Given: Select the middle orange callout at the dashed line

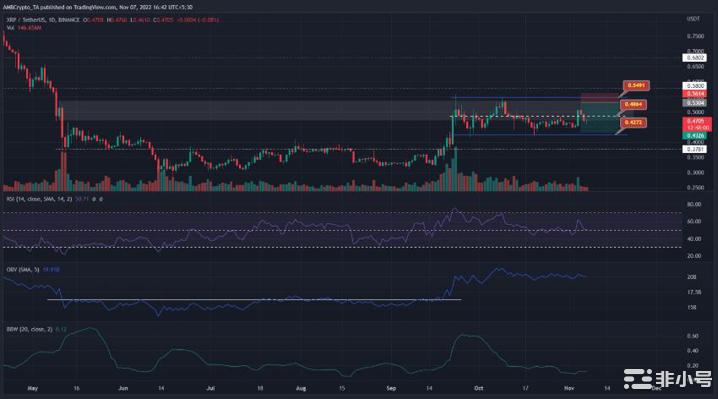Looking at the screenshot, I should coord(633,104).
